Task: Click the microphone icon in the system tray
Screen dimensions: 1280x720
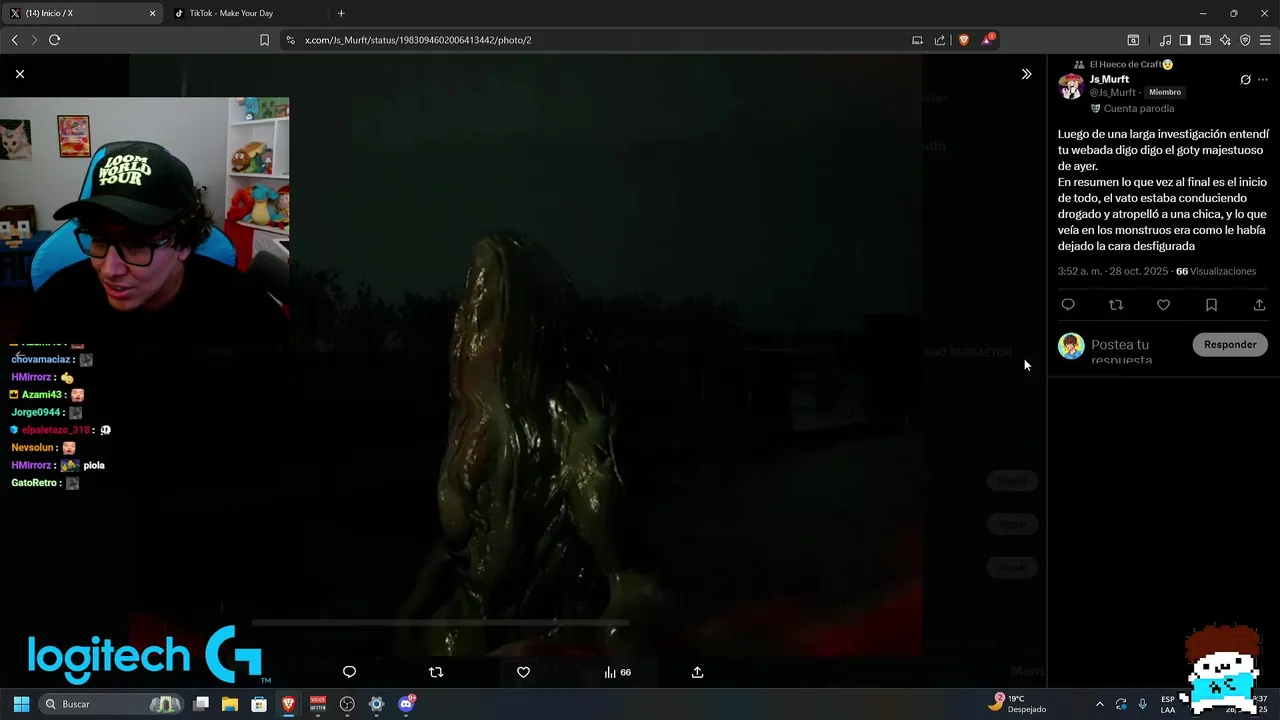Action: pos(1143,704)
